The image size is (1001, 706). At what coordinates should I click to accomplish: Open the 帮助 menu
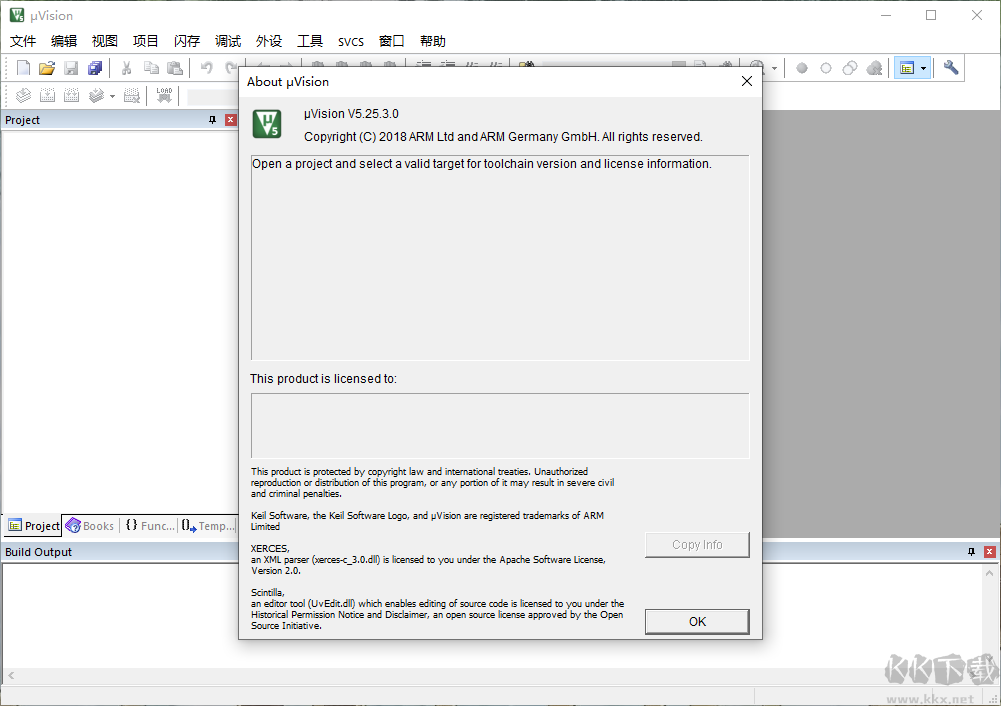tap(432, 41)
